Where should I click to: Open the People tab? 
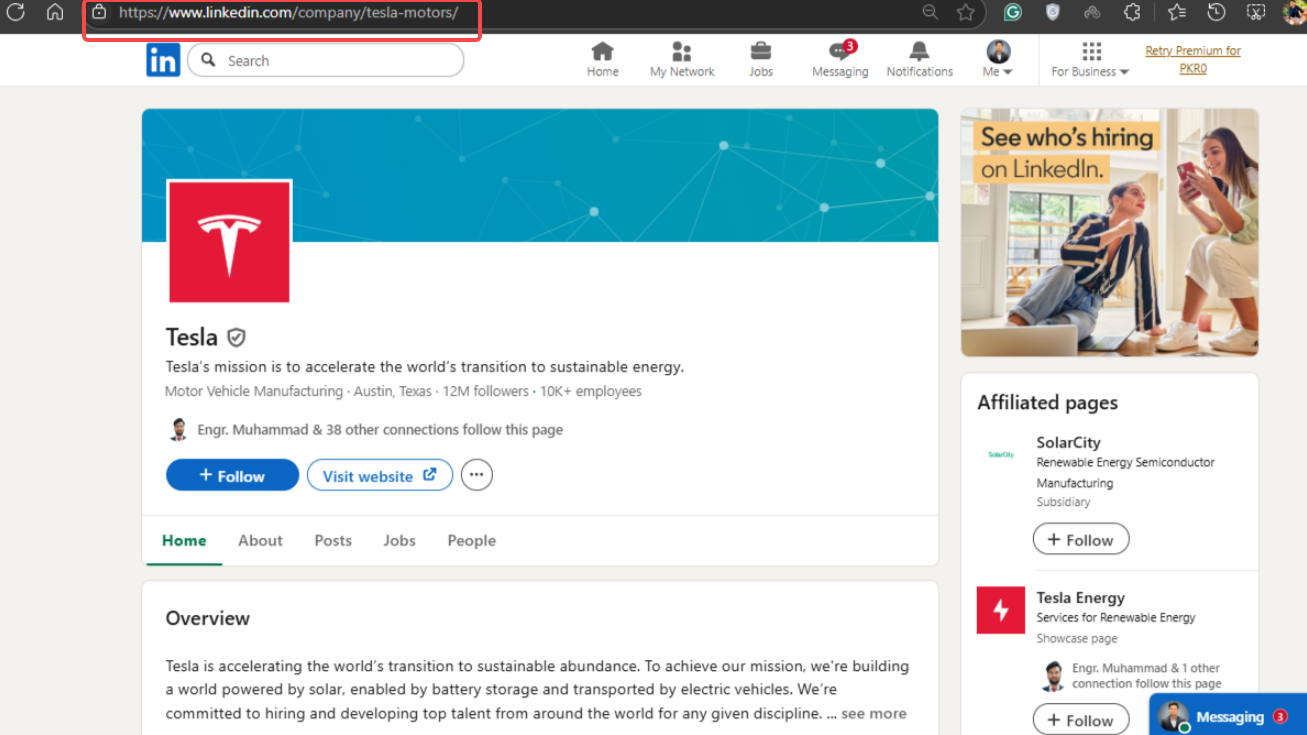coord(472,540)
